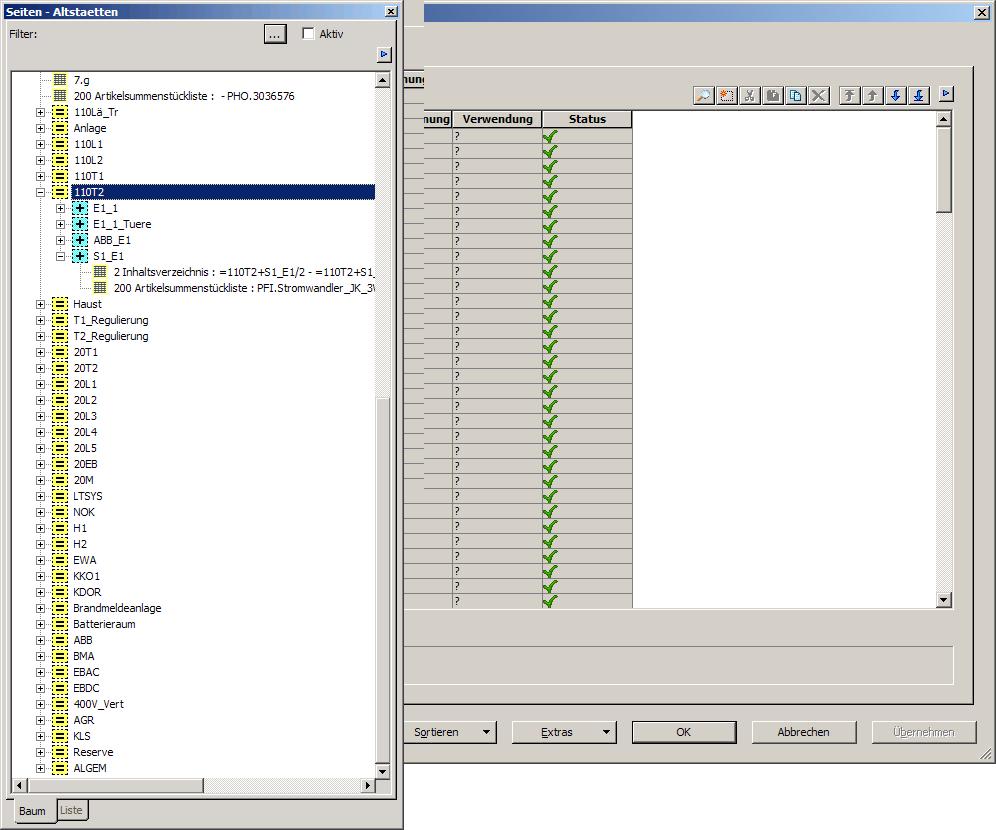Click the New entry icon with orange star
This screenshot has width=996, height=830.
[727, 95]
